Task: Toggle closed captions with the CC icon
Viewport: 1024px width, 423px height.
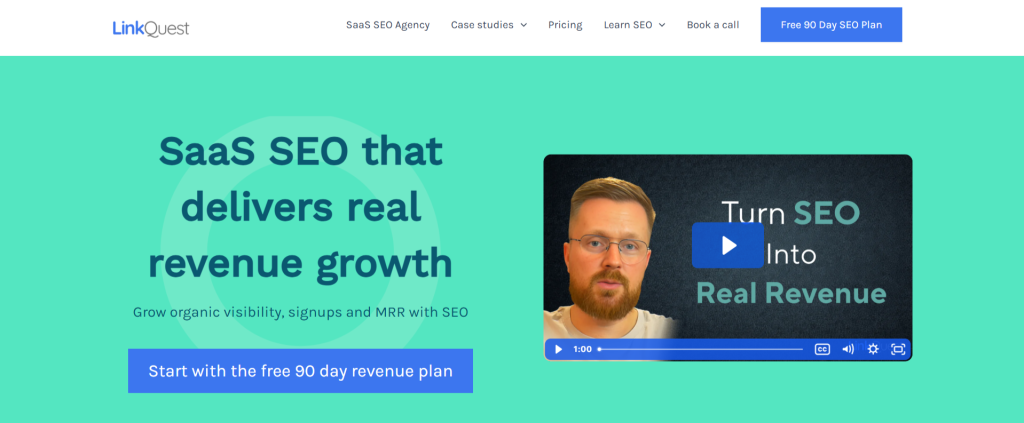Action: (822, 349)
